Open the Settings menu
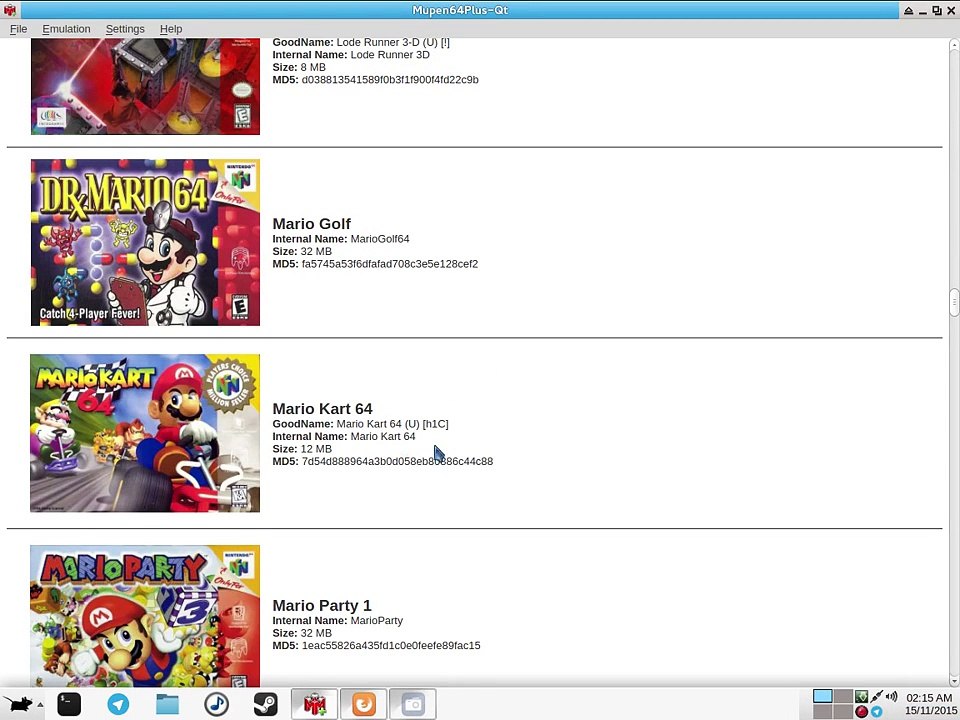 [125, 29]
